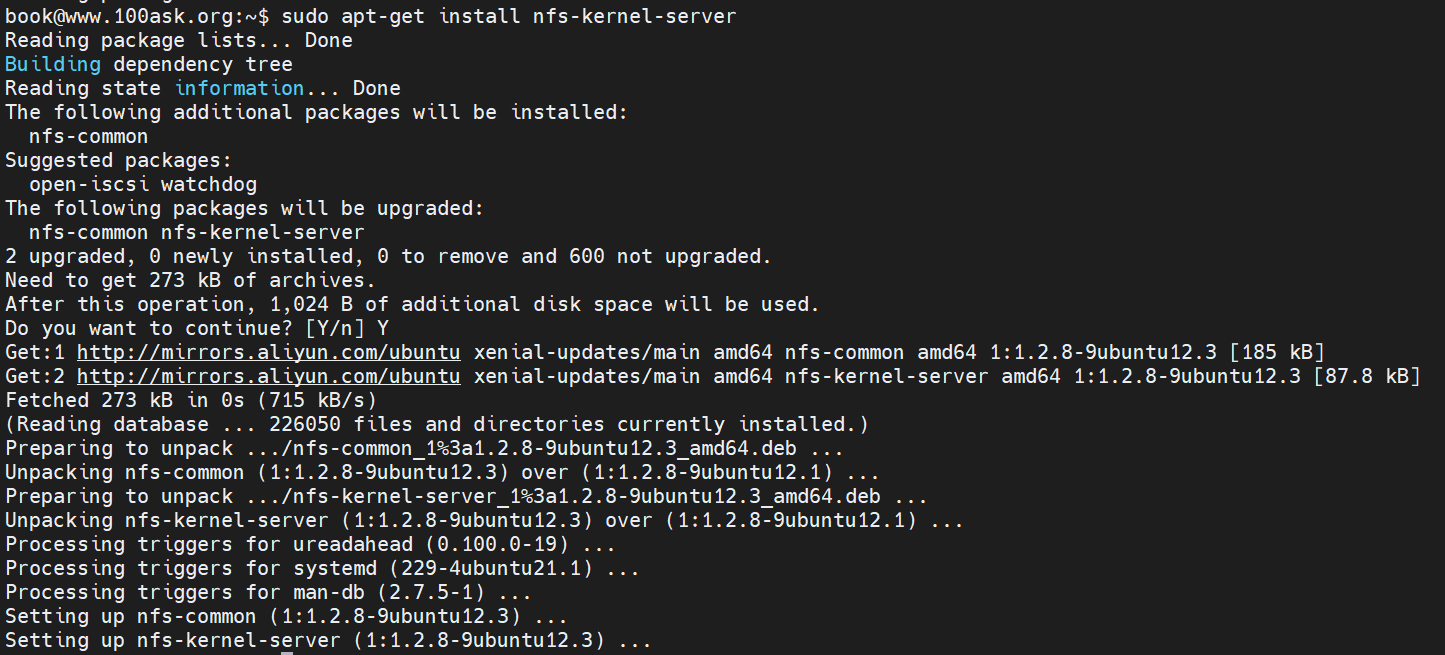Click the blue highlighted word 'Building'

coord(53,64)
